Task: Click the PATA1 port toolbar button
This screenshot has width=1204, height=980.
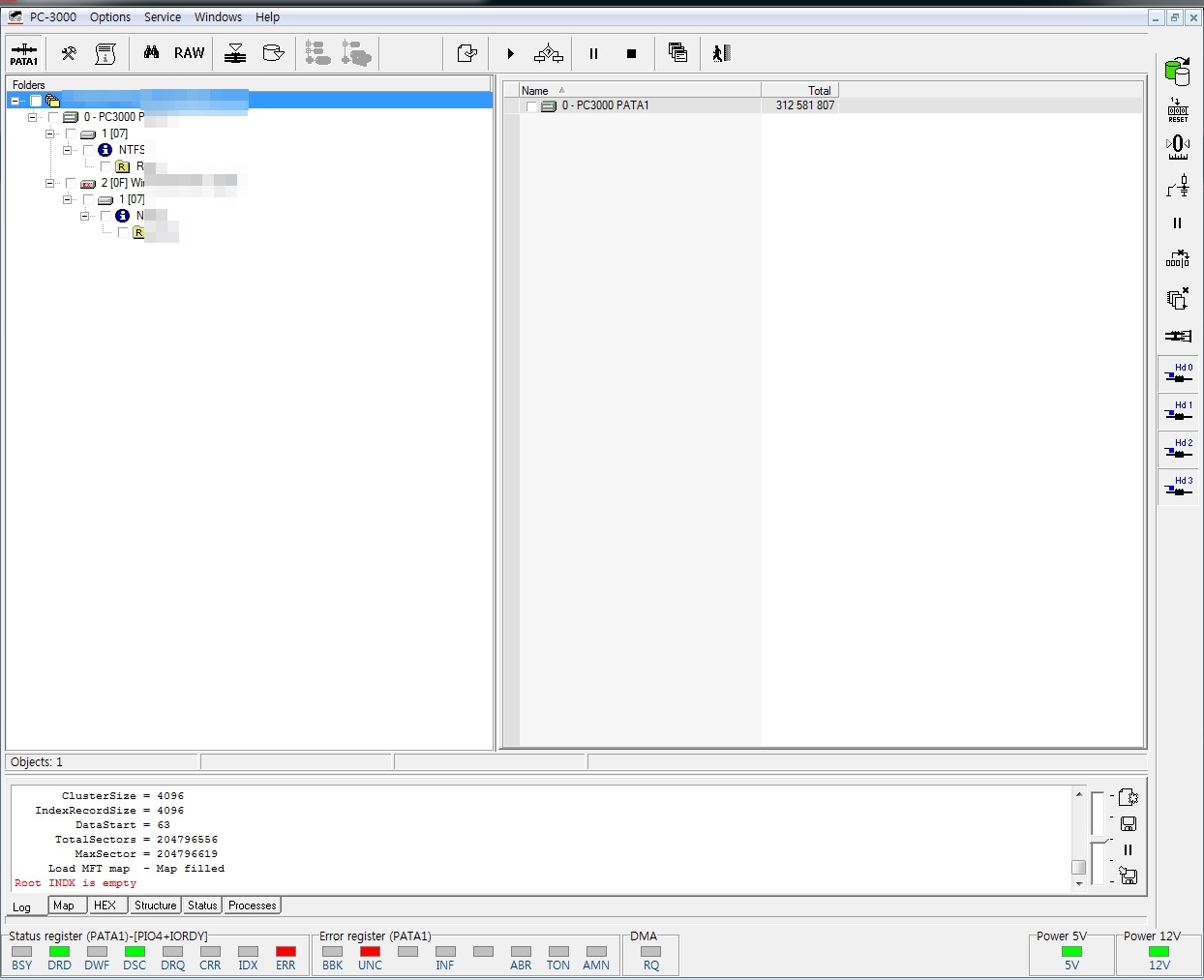Action: pyautogui.click(x=24, y=53)
